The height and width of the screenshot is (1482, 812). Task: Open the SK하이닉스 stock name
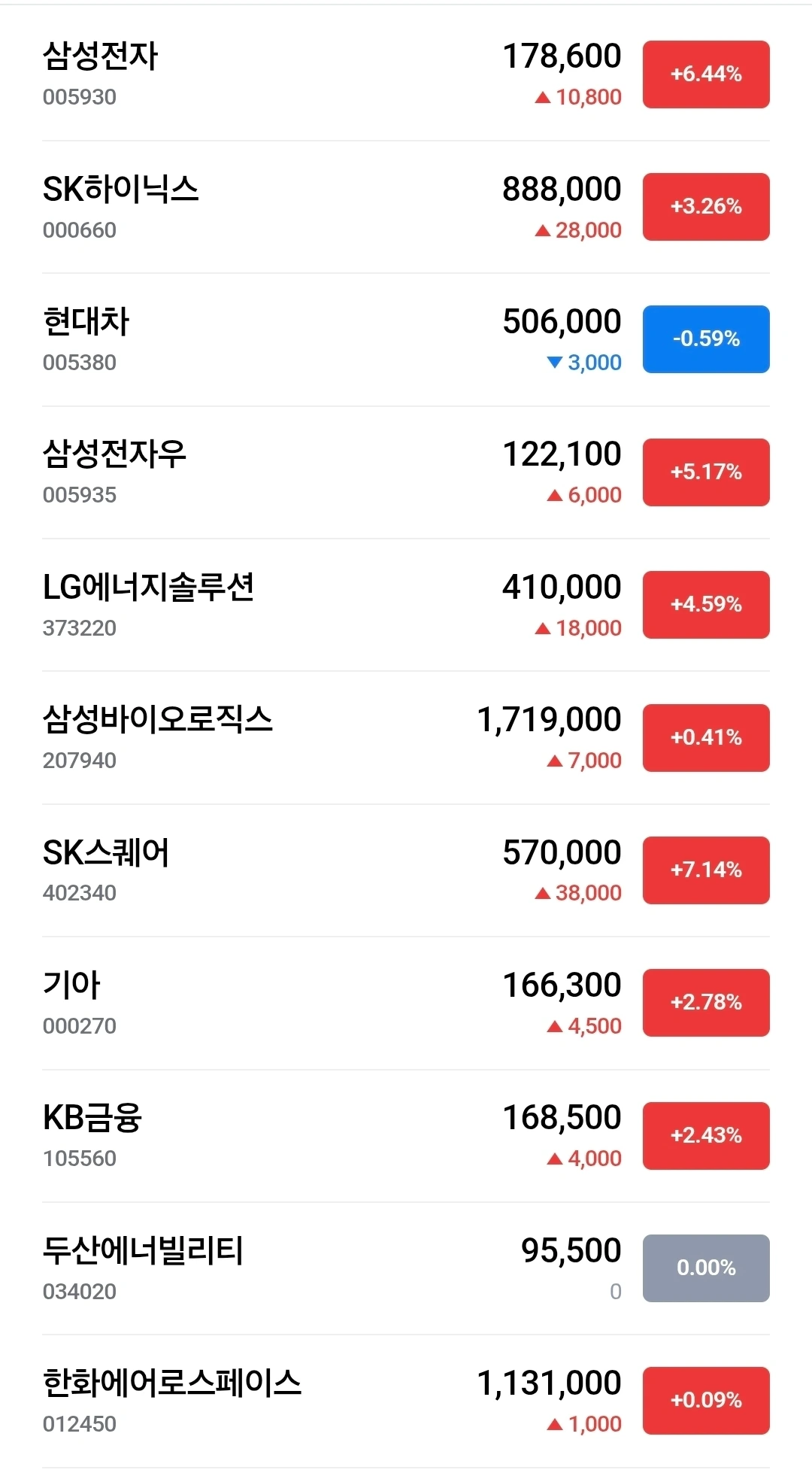[x=120, y=189]
